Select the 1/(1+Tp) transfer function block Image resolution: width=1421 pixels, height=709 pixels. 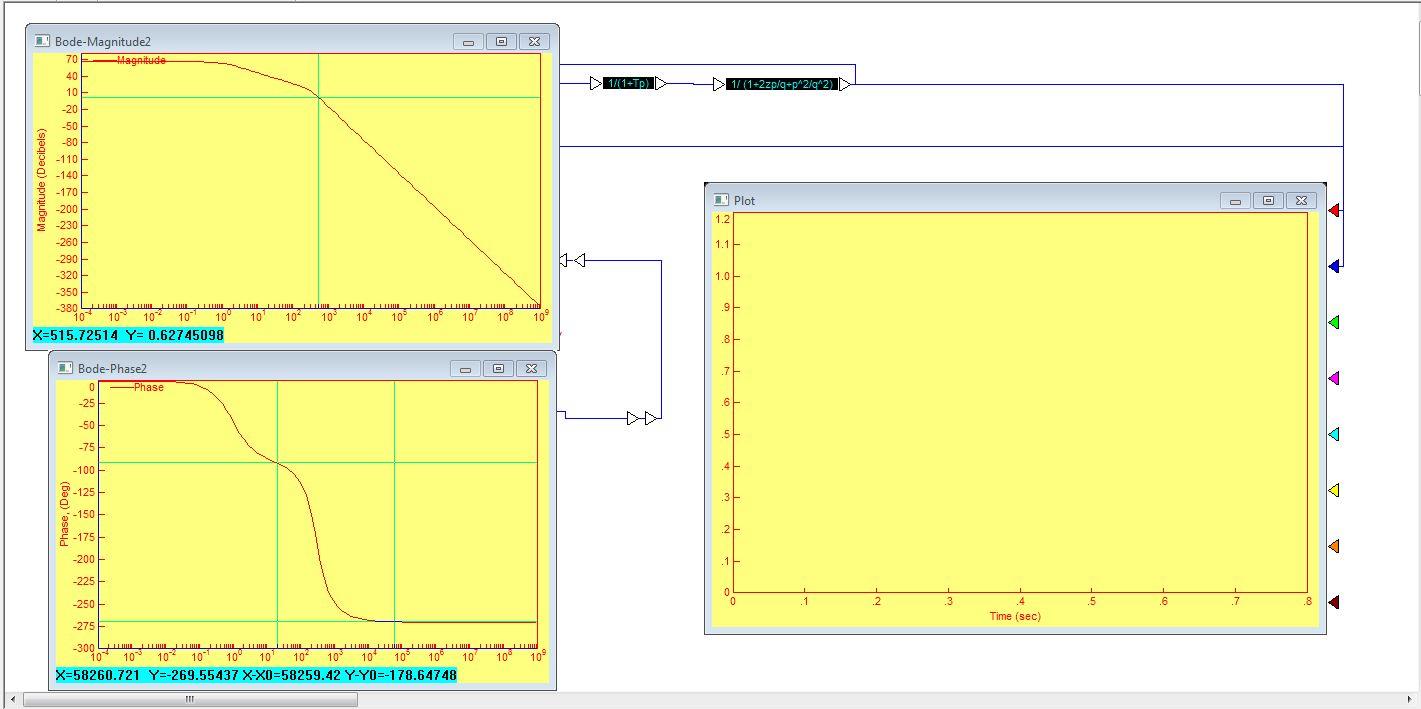click(628, 84)
